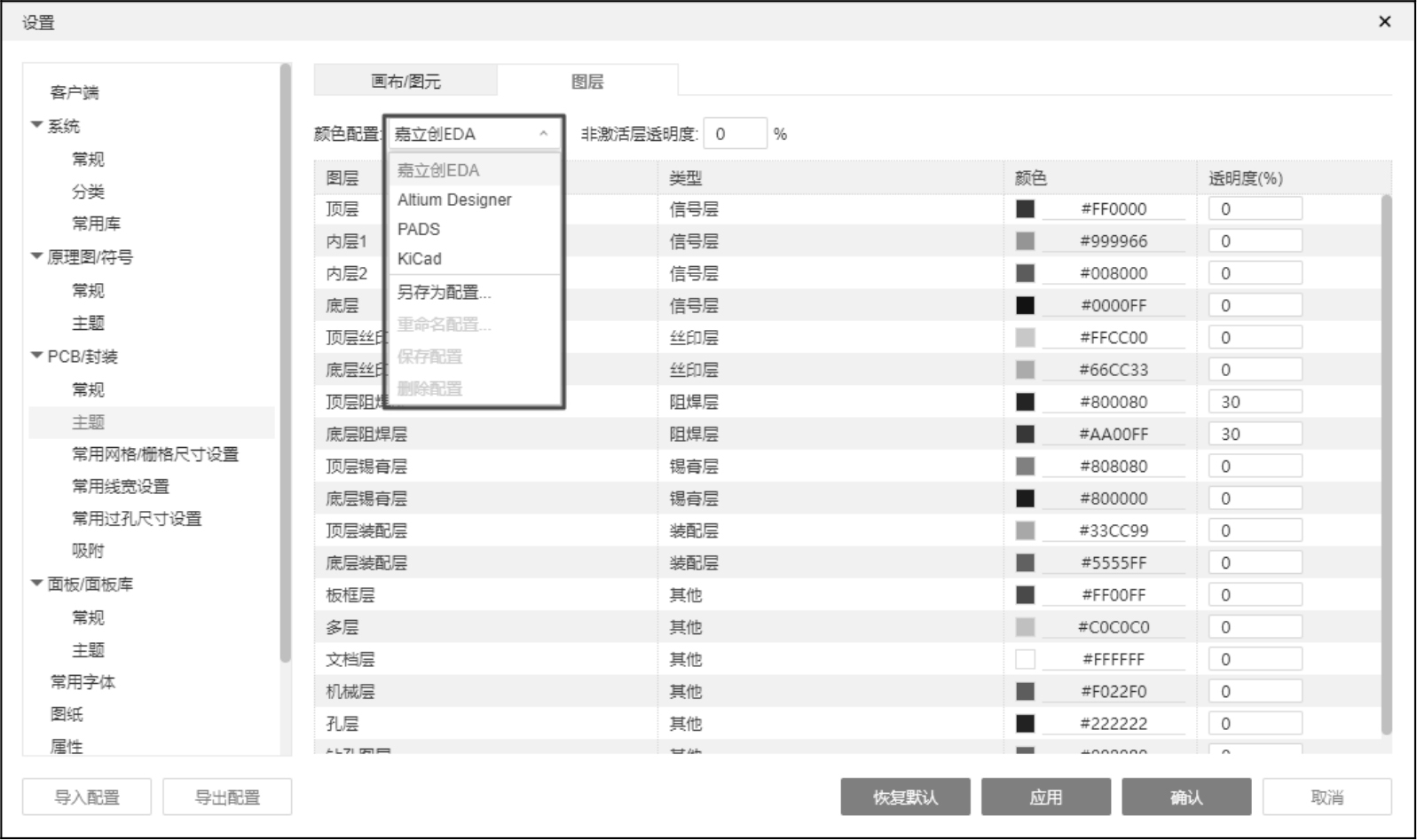Open 常用过孔尺寸设置 in the tree
The image size is (1417, 840).
click(x=137, y=518)
